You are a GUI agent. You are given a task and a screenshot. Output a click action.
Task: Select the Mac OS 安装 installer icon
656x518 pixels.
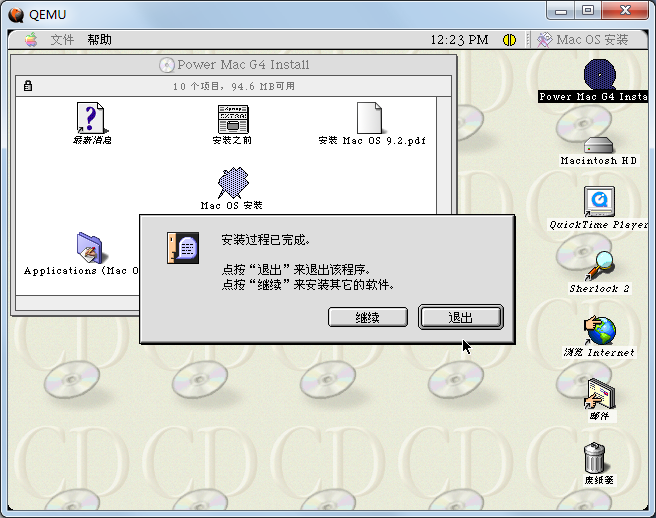(x=233, y=183)
